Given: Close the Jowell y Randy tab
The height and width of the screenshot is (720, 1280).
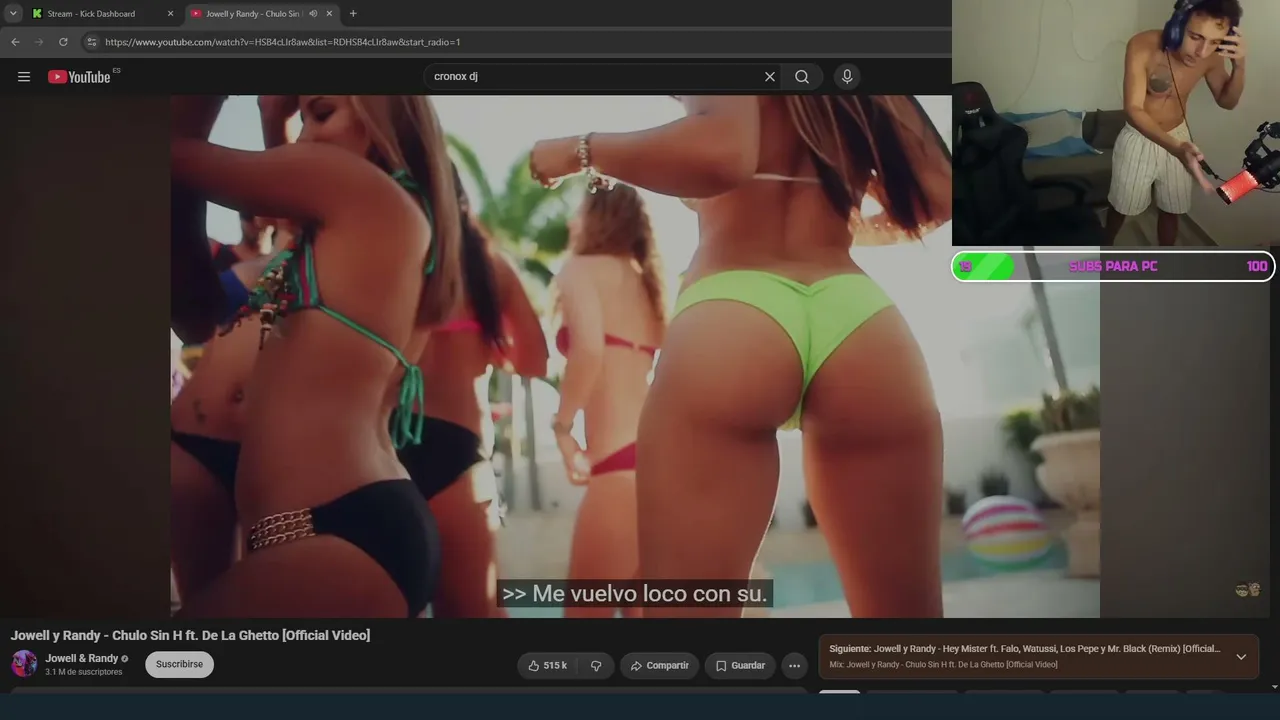Looking at the screenshot, I should (x=329, y=14).
